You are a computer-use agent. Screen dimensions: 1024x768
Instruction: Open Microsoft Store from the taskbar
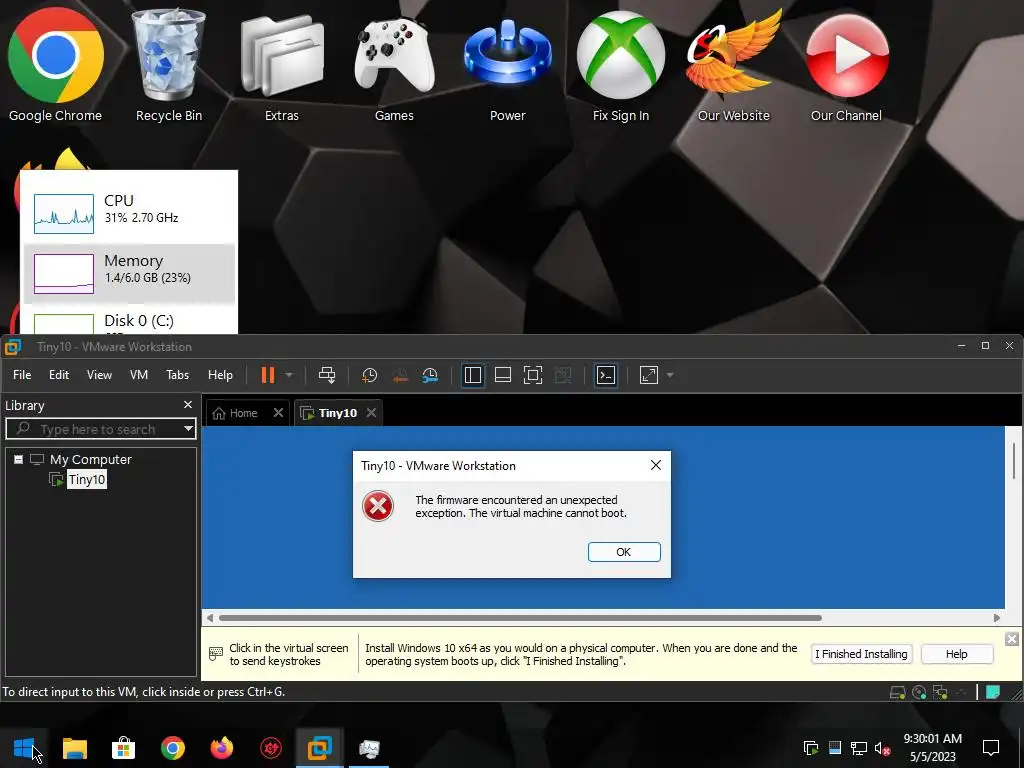point(123,748)
